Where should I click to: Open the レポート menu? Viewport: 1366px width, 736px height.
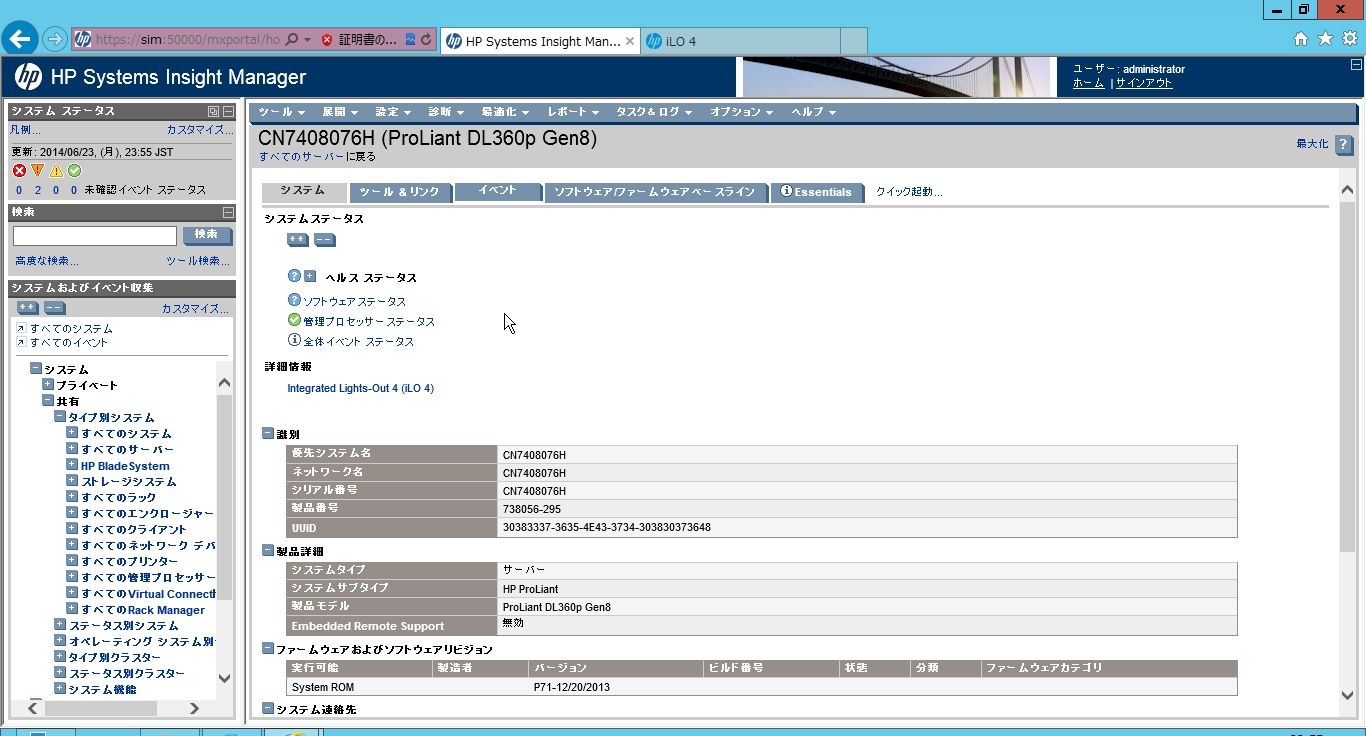pos(573,112)
